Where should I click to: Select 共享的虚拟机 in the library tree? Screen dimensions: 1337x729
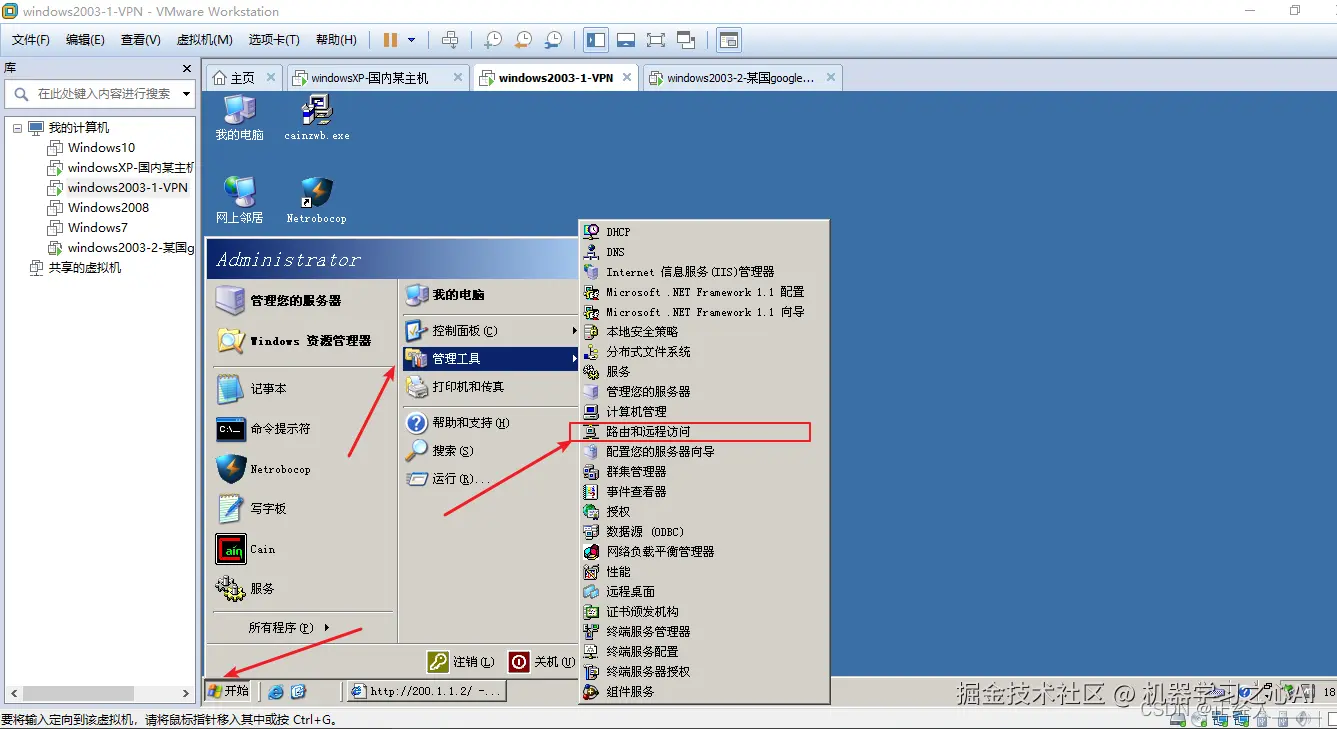click(x=84, y=268)
